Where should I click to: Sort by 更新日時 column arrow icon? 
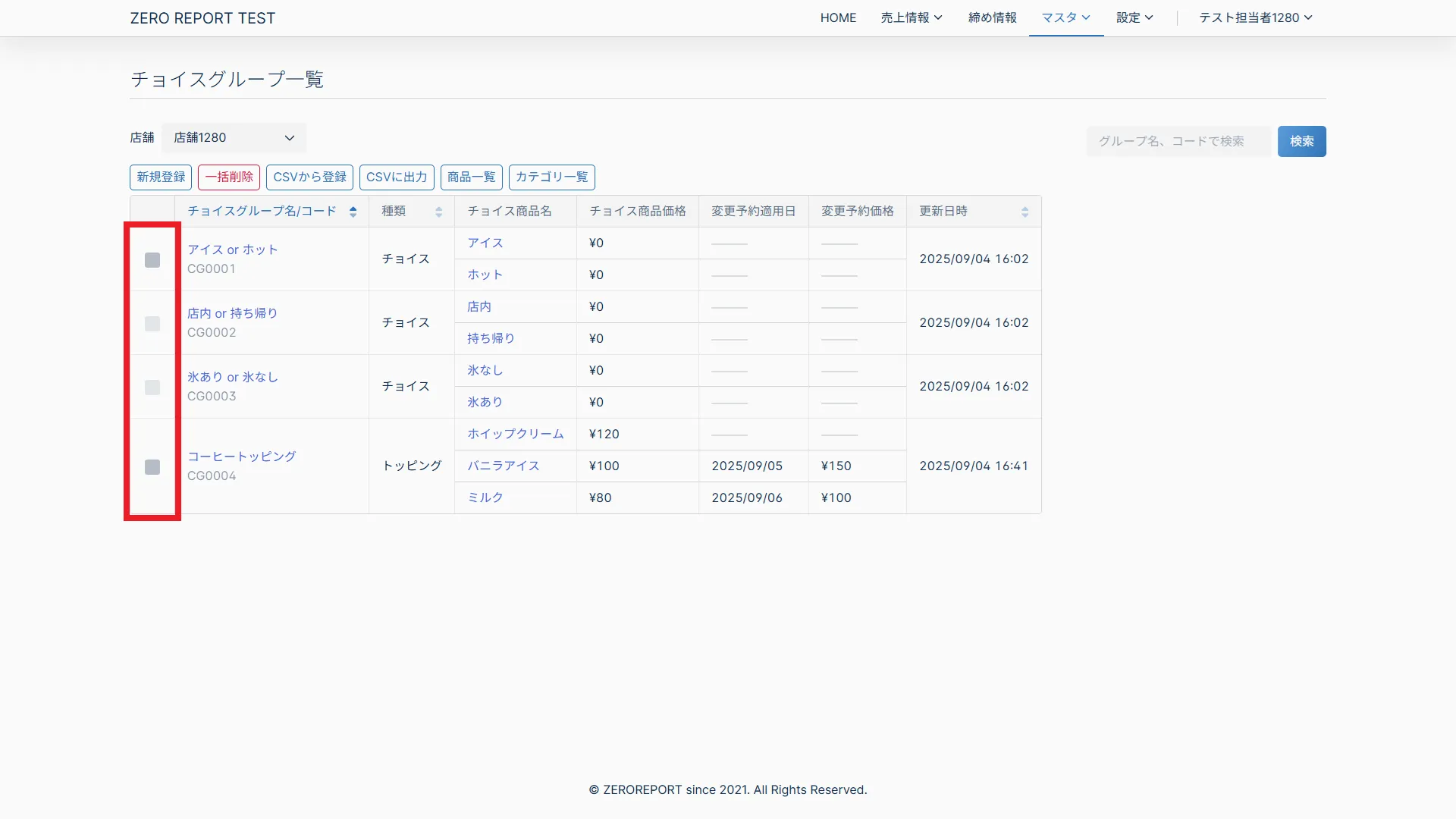(1025, 212)
